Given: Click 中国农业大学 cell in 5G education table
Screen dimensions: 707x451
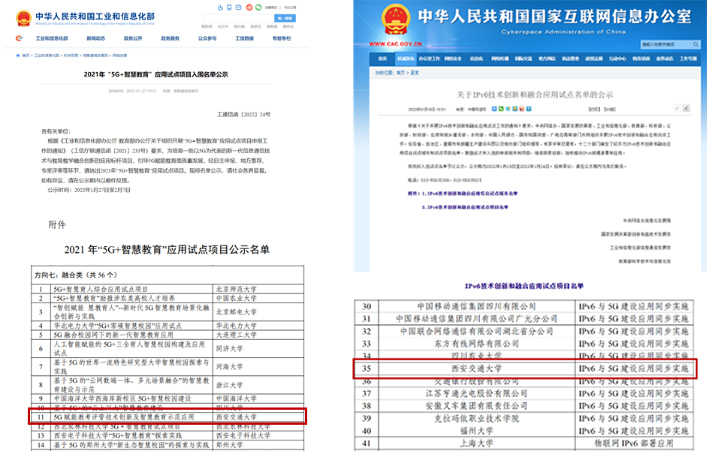Looking at the screenshot, I should 236,298.
